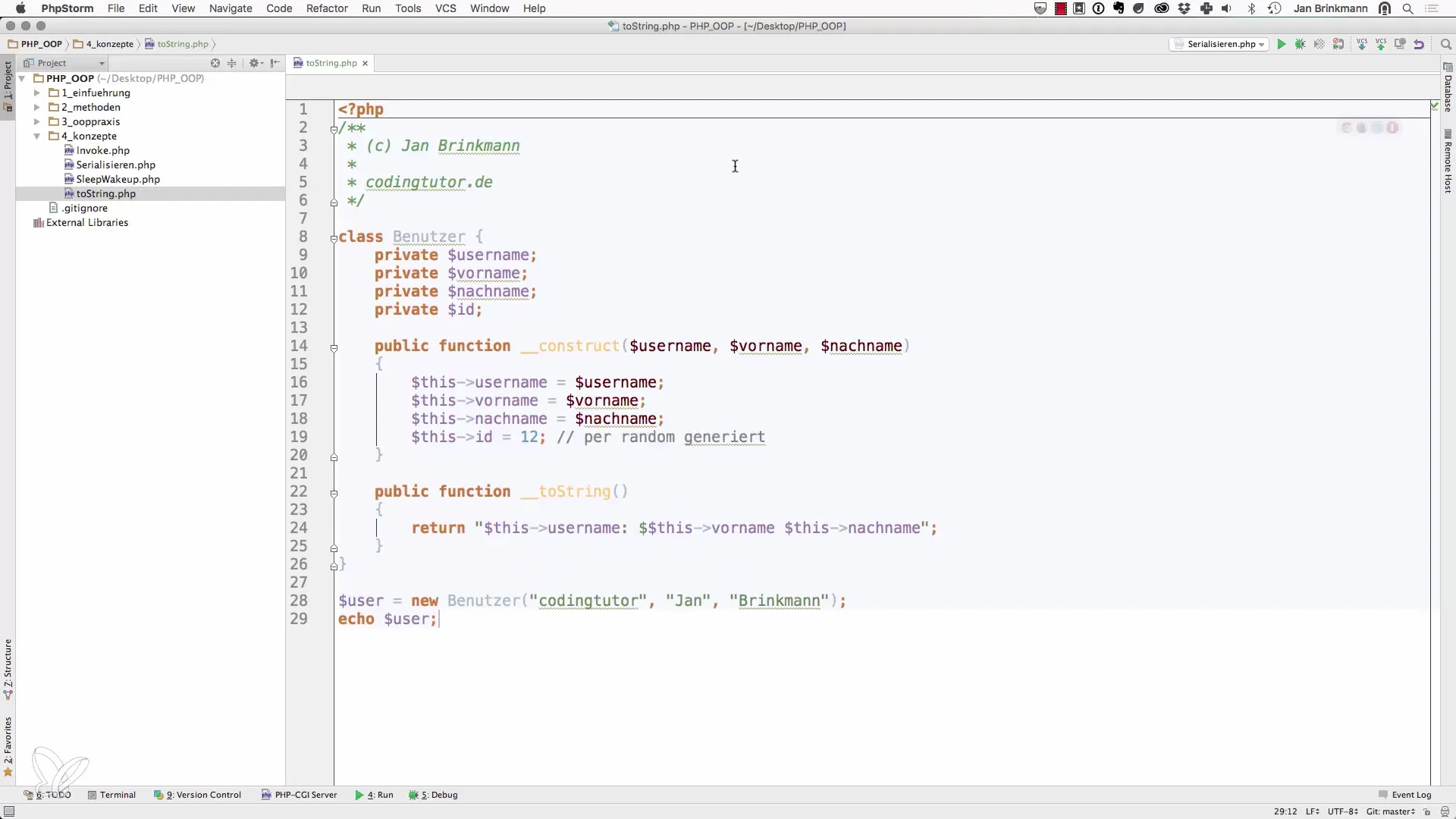The image size is (1456, 819).
Task: Fold the __construct function block
Action: pos(334,348)
